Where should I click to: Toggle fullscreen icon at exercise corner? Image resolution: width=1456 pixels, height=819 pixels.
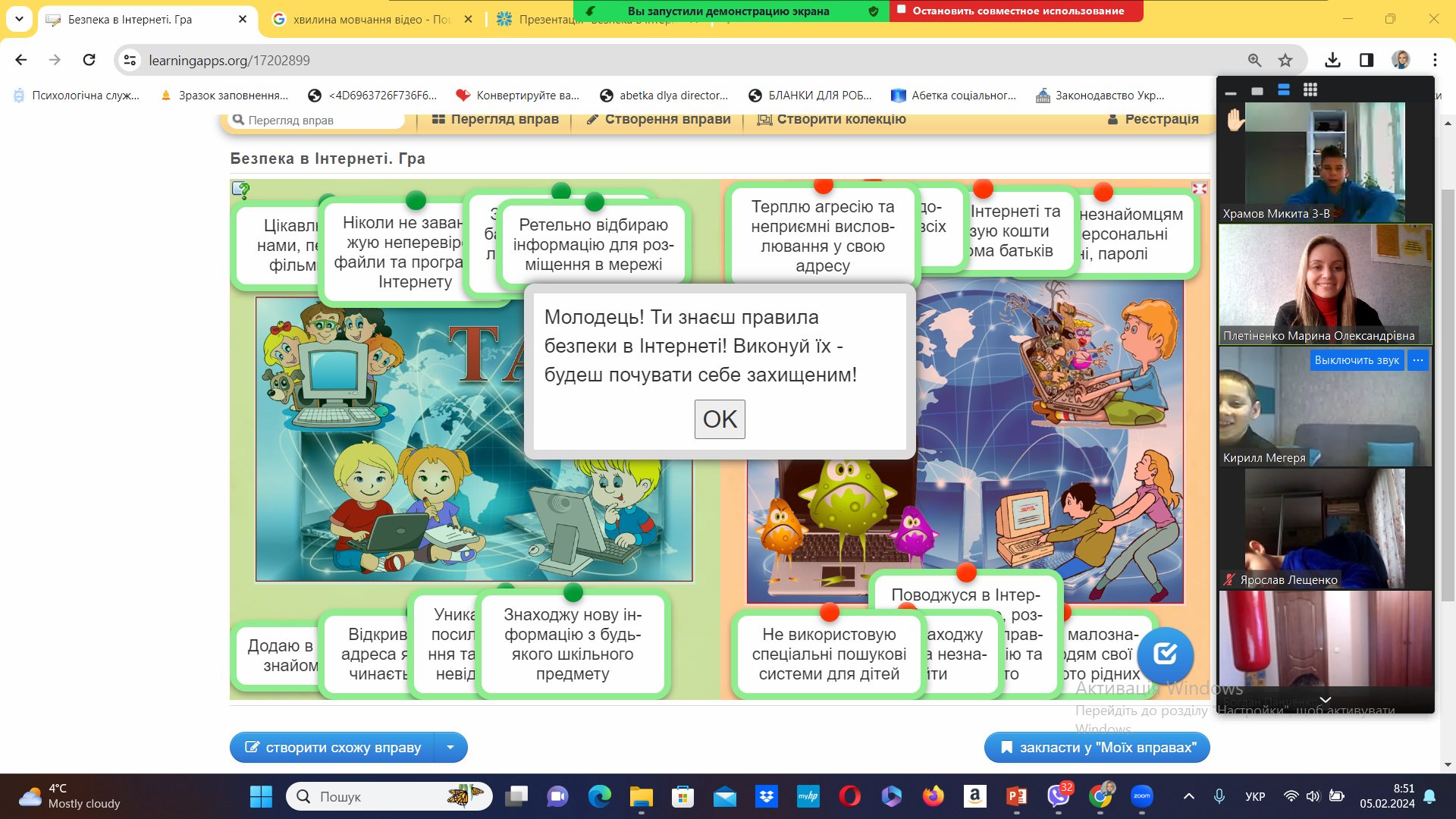tap(1199, 188)
